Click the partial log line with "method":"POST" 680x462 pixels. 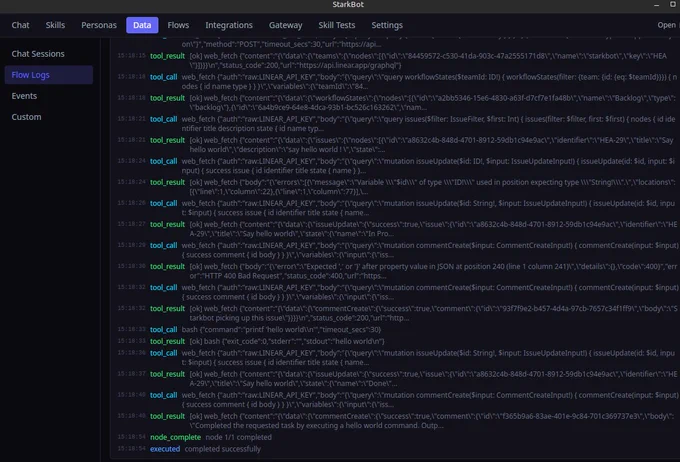[x=281, y=44]
